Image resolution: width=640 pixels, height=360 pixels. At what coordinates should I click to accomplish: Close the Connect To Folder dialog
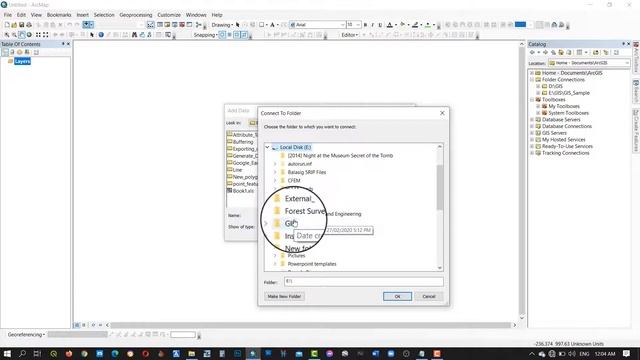442,113
